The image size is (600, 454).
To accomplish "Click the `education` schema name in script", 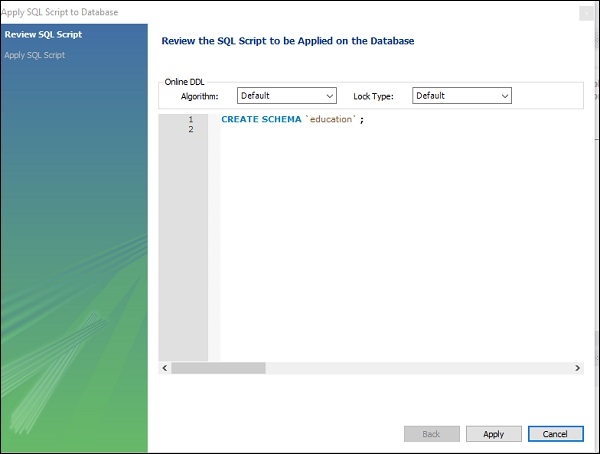I will [331, 119].
